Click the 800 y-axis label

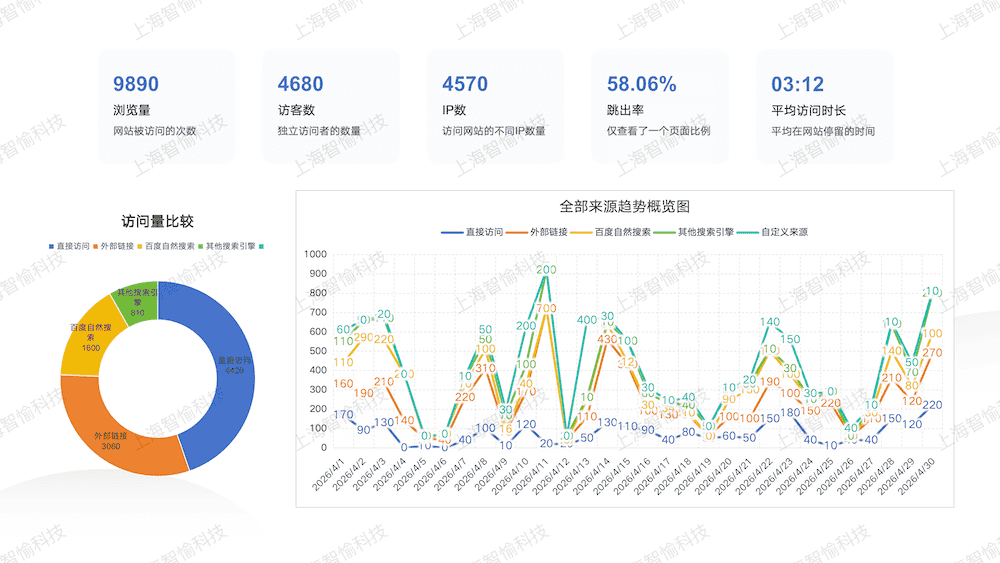tap(318, 293)
